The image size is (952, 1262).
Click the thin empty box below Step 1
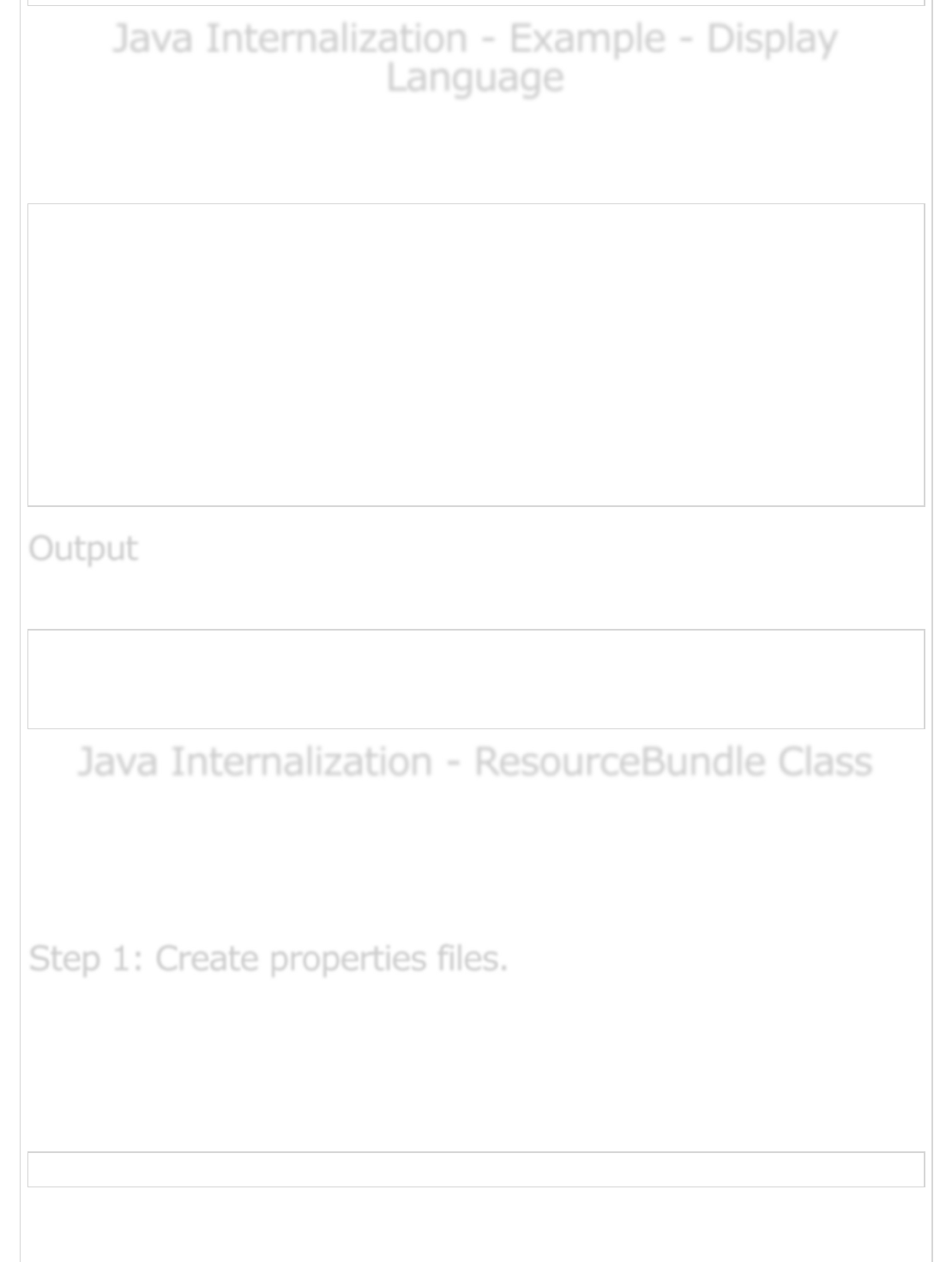pyautogui.click(x=475, y=1169)
